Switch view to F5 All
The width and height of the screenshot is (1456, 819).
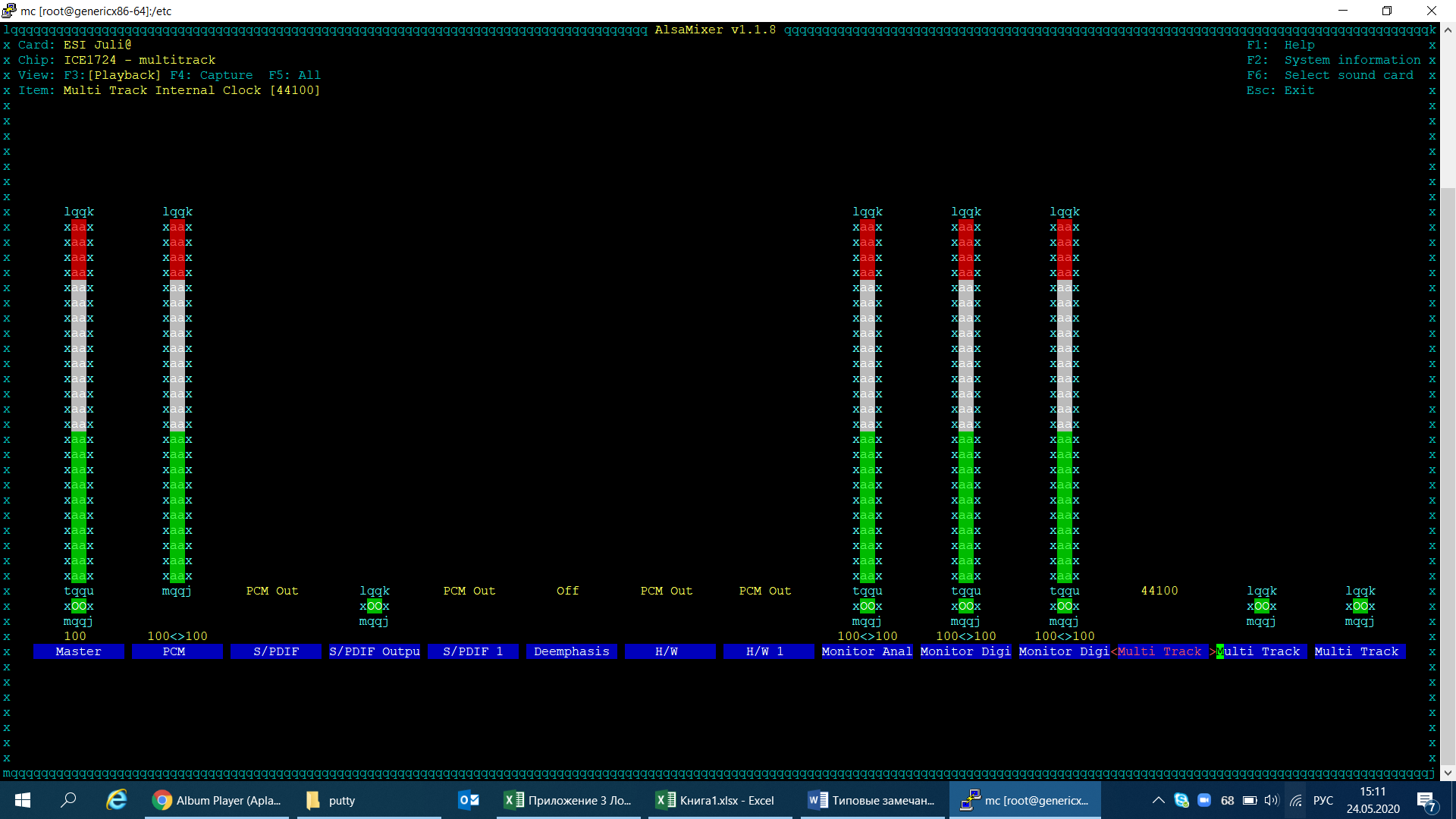[294, 75]
